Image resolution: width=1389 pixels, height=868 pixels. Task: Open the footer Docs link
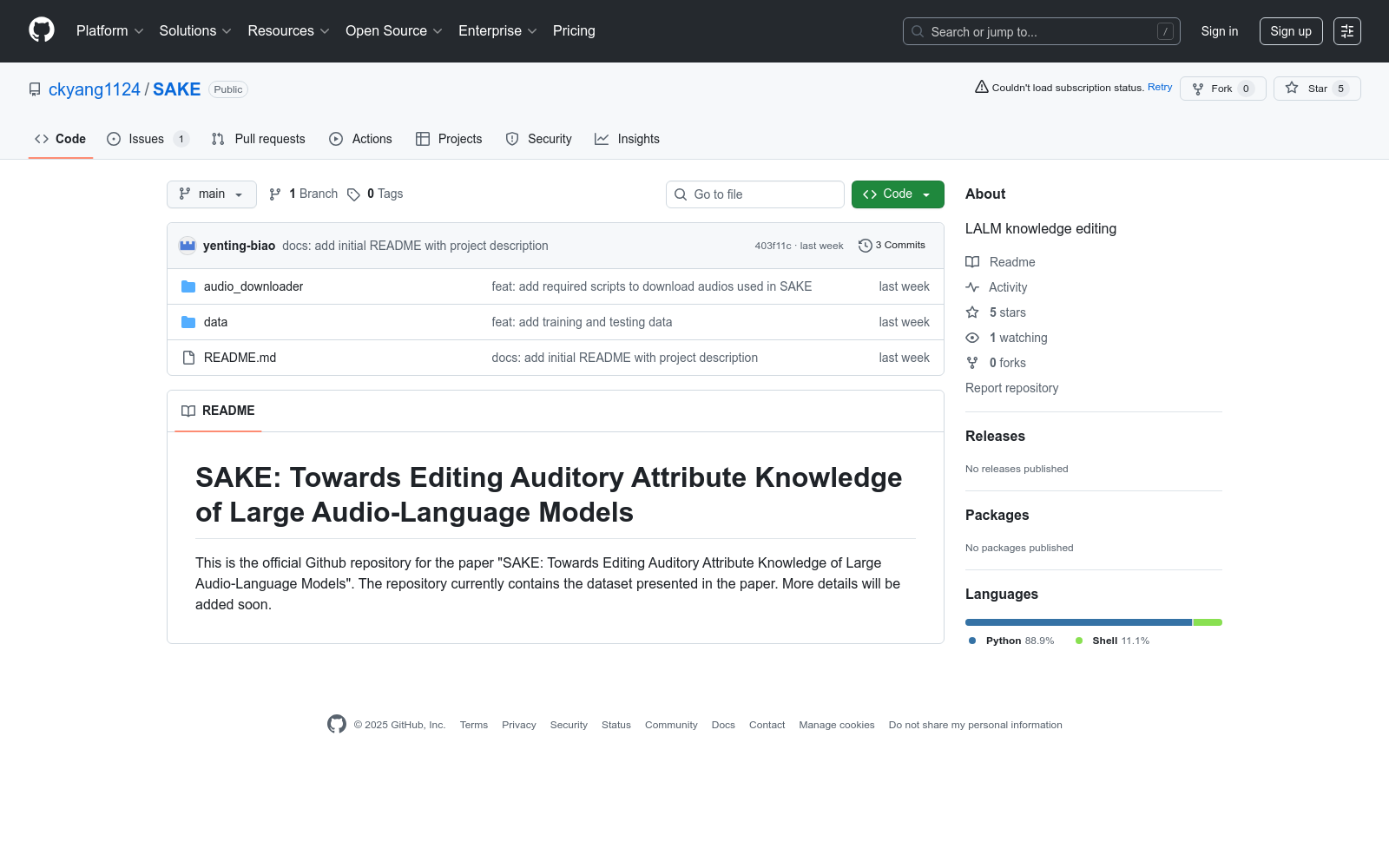pyautogui.click(x=723, y=725)
